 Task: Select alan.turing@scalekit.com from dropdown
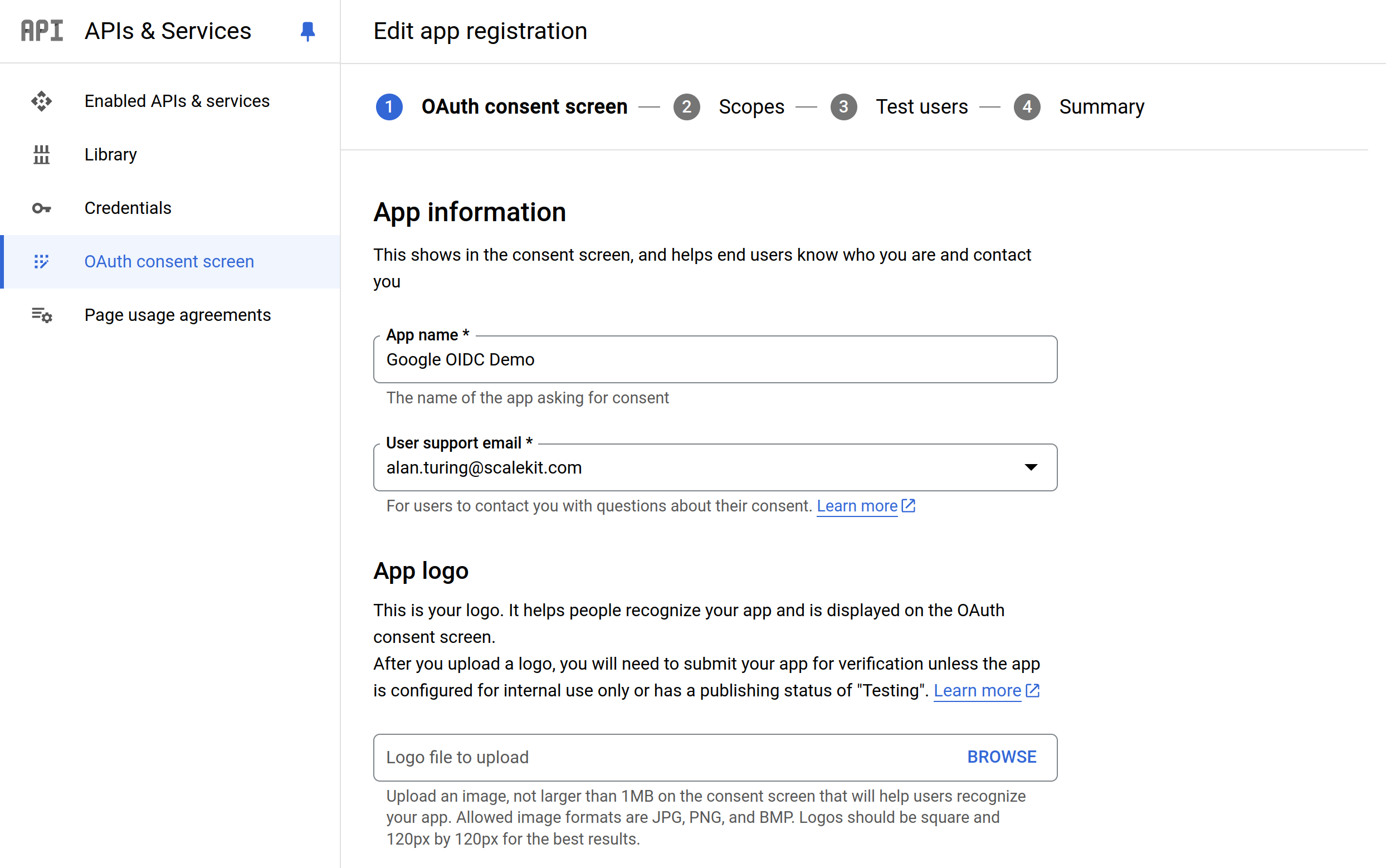[x=714, y=467]
